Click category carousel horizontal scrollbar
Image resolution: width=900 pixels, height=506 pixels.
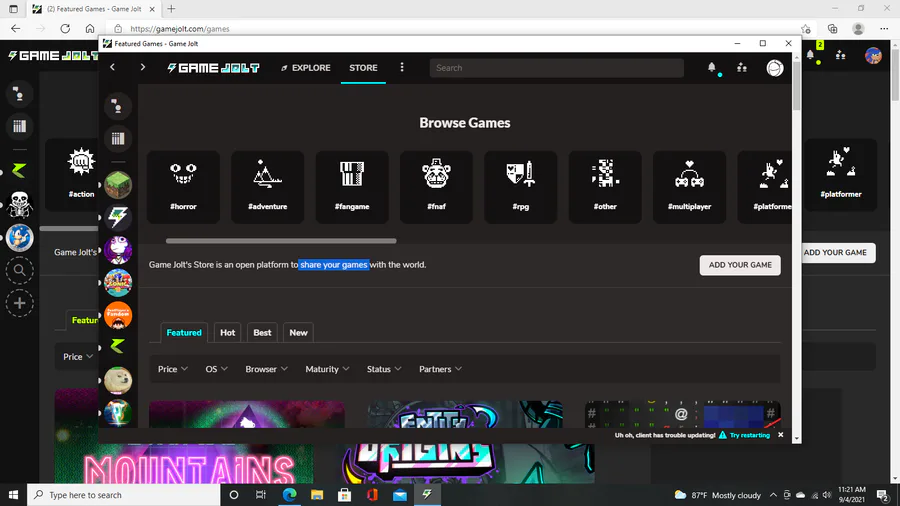tap(281, 241)
